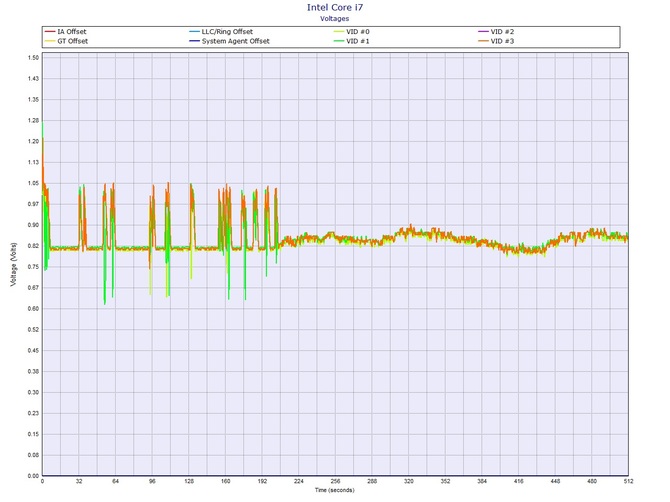The height and width of the screenshot is (502, 670).
Task: Click the 0.45 y-axis value
Action: pyautogui.click(x=33, y=351)
